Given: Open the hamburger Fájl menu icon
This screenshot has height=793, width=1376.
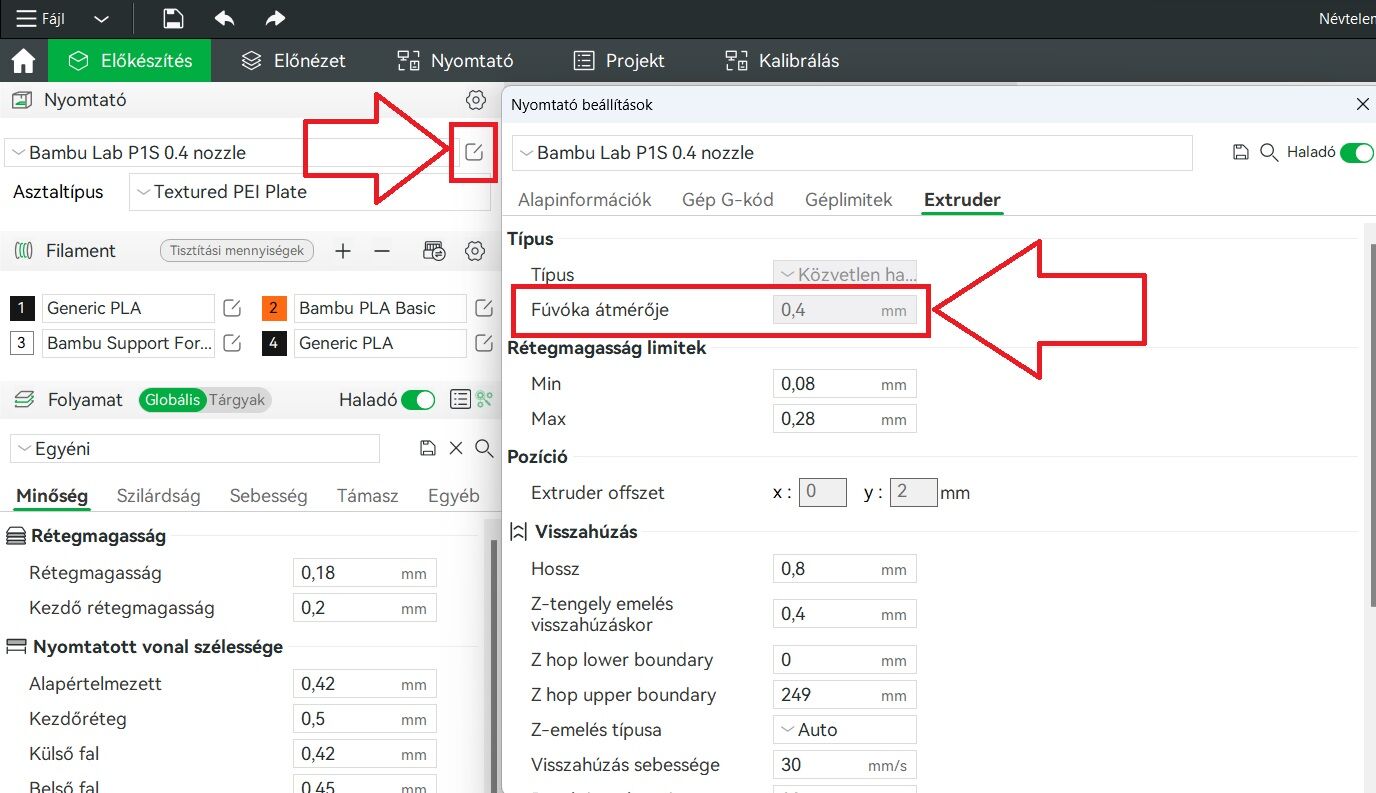Looking at the screenshot, I should (x=26, y=18).
